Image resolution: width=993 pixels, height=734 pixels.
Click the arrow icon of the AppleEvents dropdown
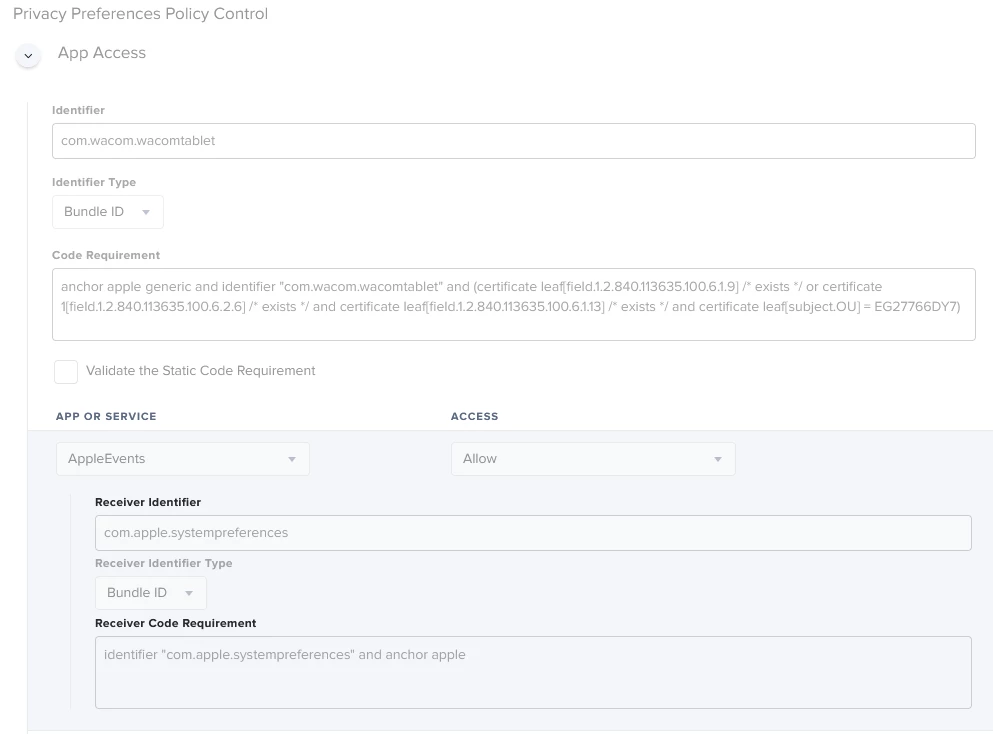point(292,459)
